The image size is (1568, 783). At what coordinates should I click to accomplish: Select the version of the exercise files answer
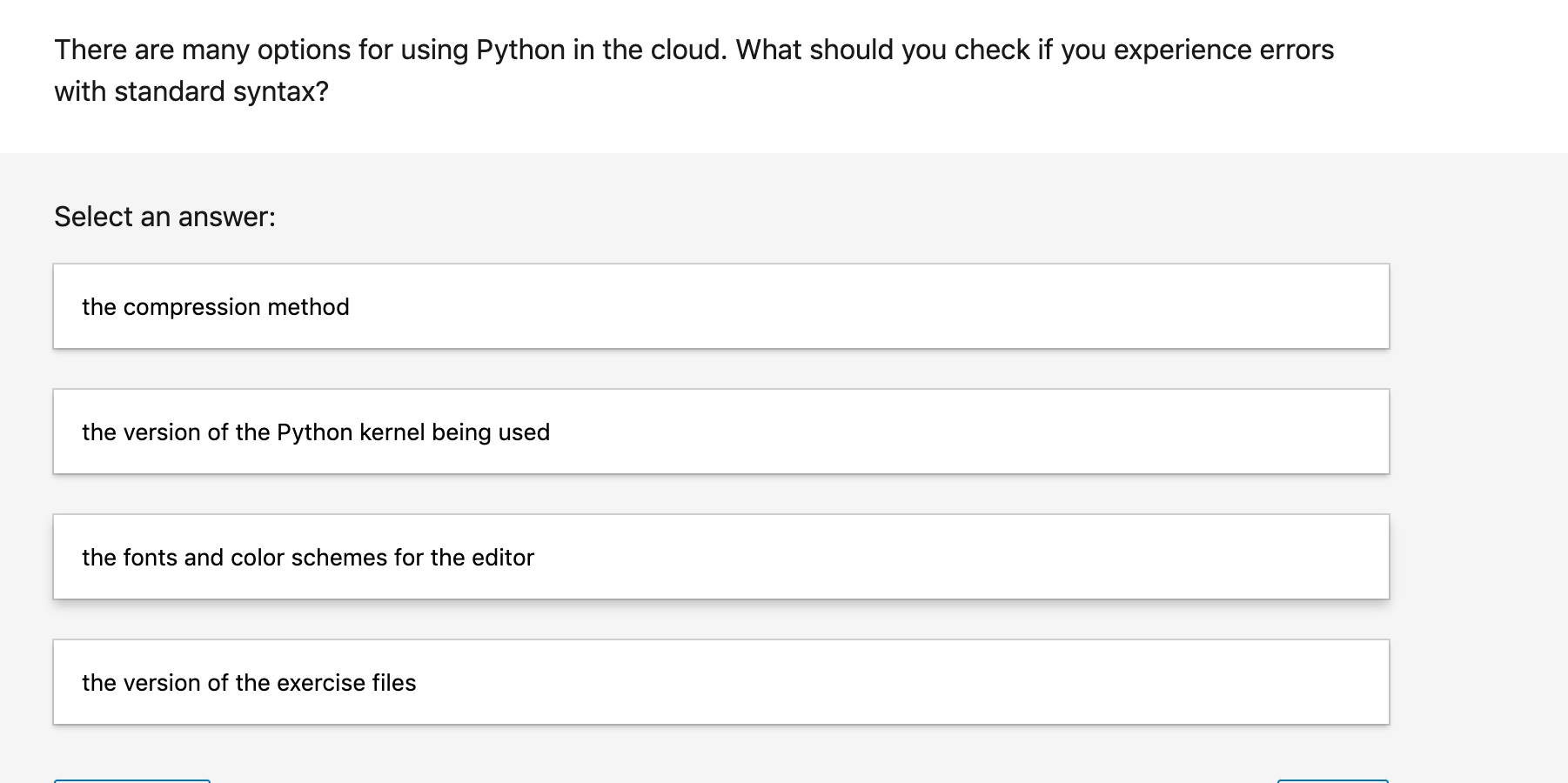(x=722, y=682)
